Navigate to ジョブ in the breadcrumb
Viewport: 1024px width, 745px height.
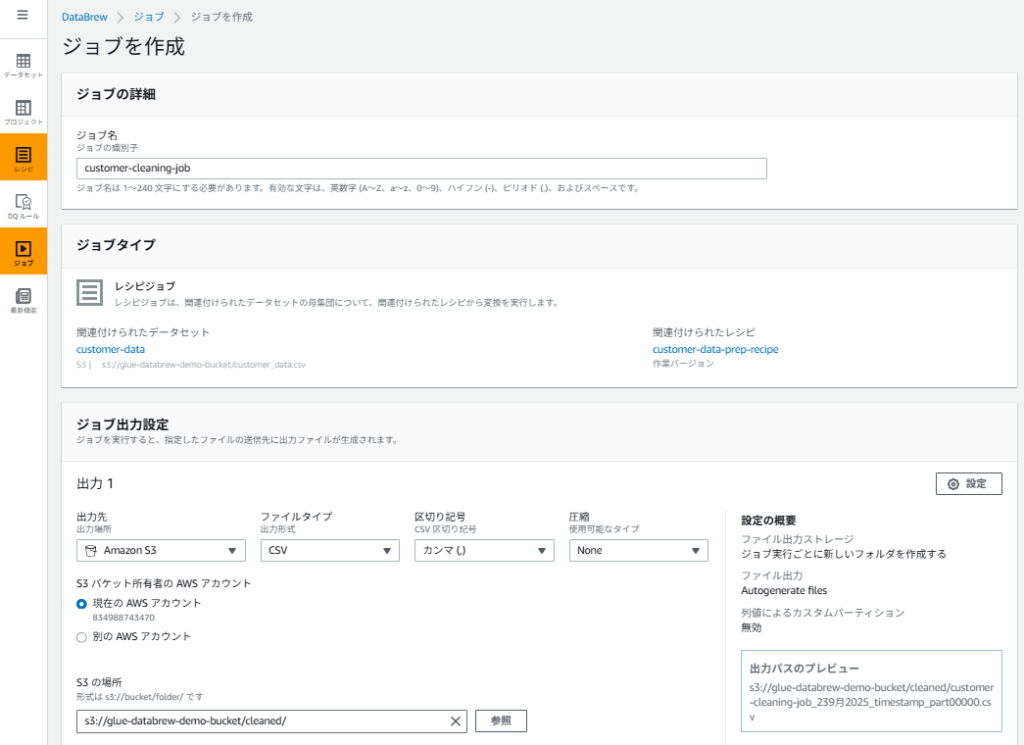149,17
